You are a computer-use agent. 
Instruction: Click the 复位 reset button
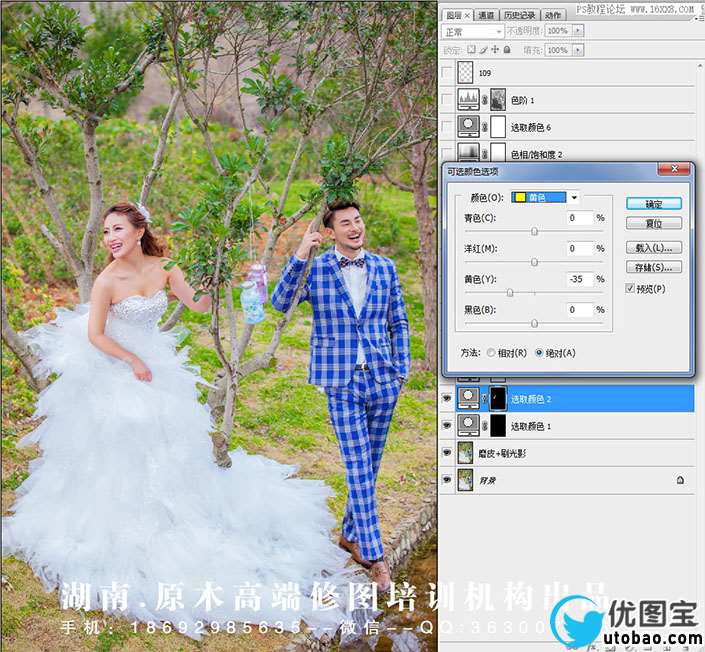click(654, 223)
